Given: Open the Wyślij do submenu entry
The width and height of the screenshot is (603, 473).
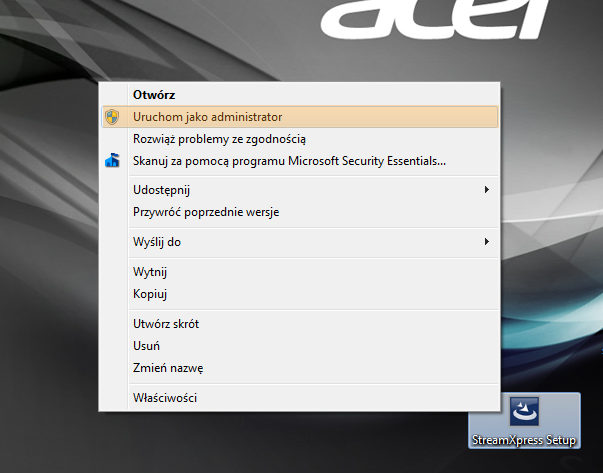Looking at the screenshot, I should [300, 242].
